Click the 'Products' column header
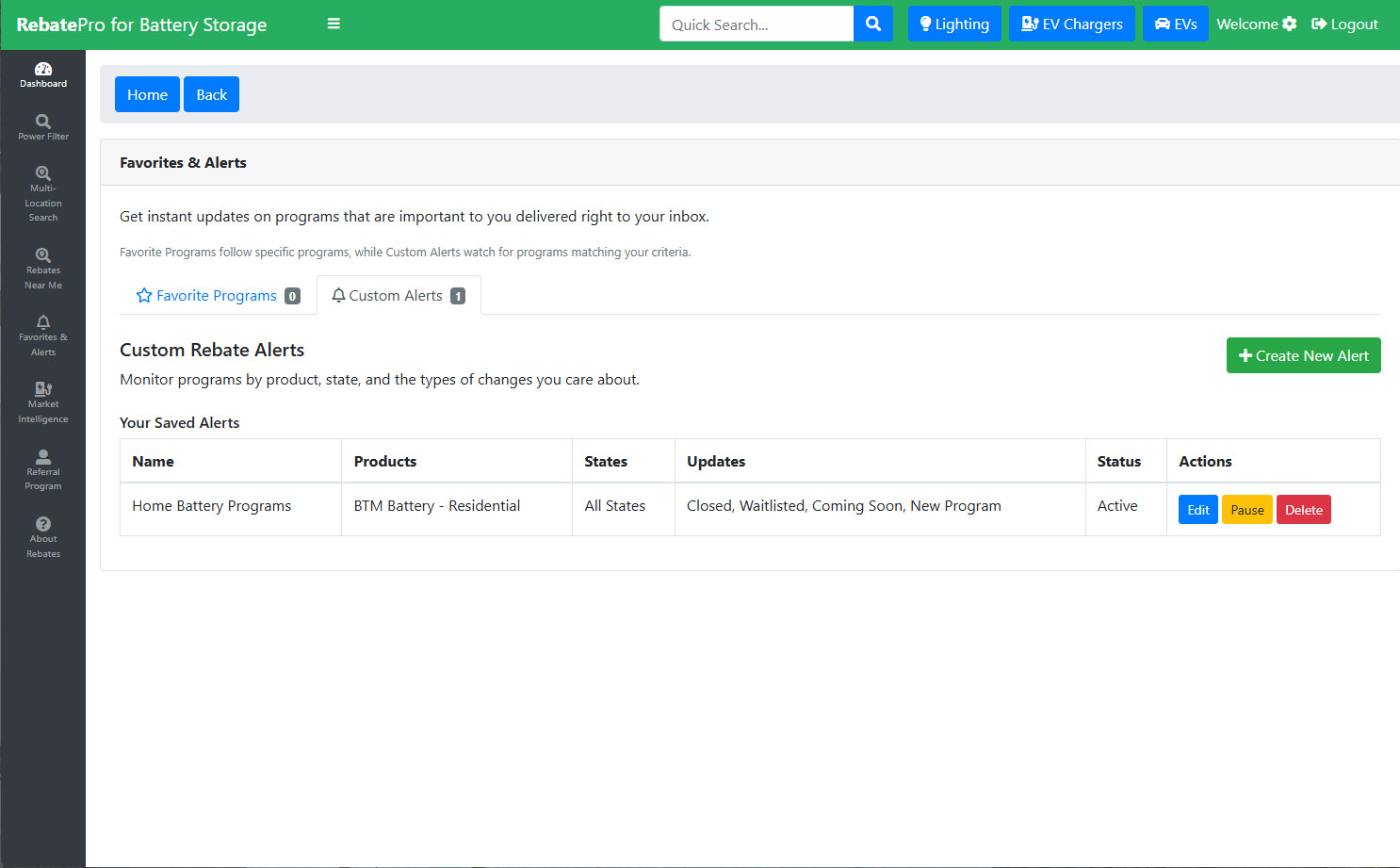 point(457,461)
